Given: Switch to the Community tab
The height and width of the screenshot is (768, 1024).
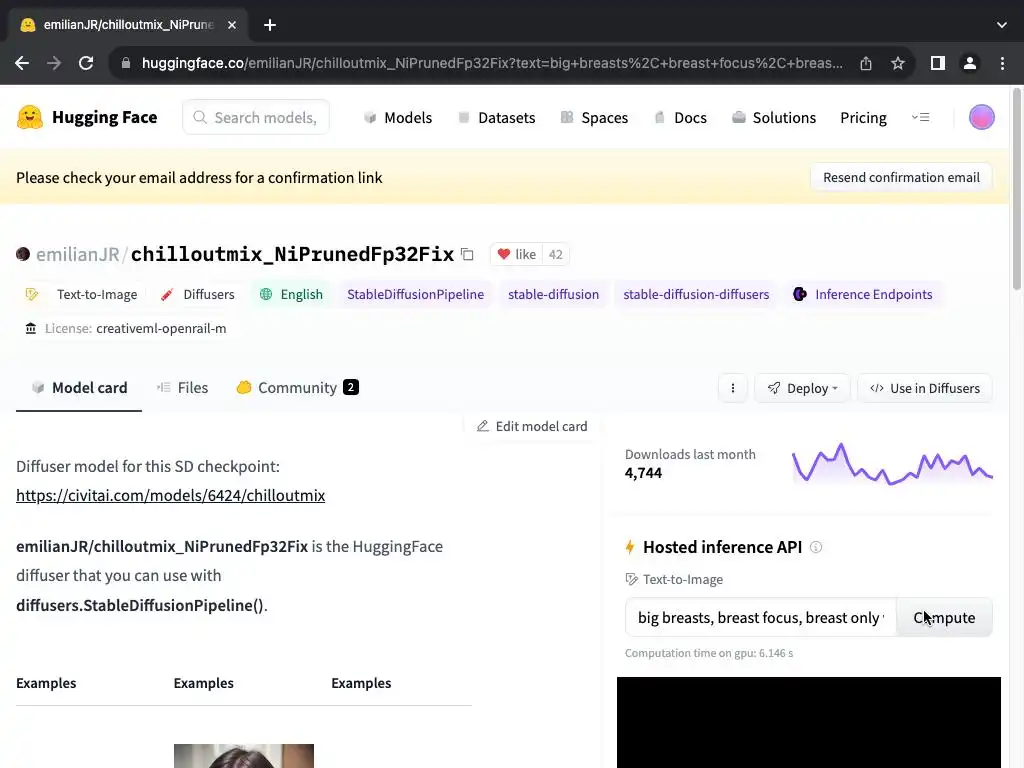Looking at the screenshot, I should click(x=297, y=388).
